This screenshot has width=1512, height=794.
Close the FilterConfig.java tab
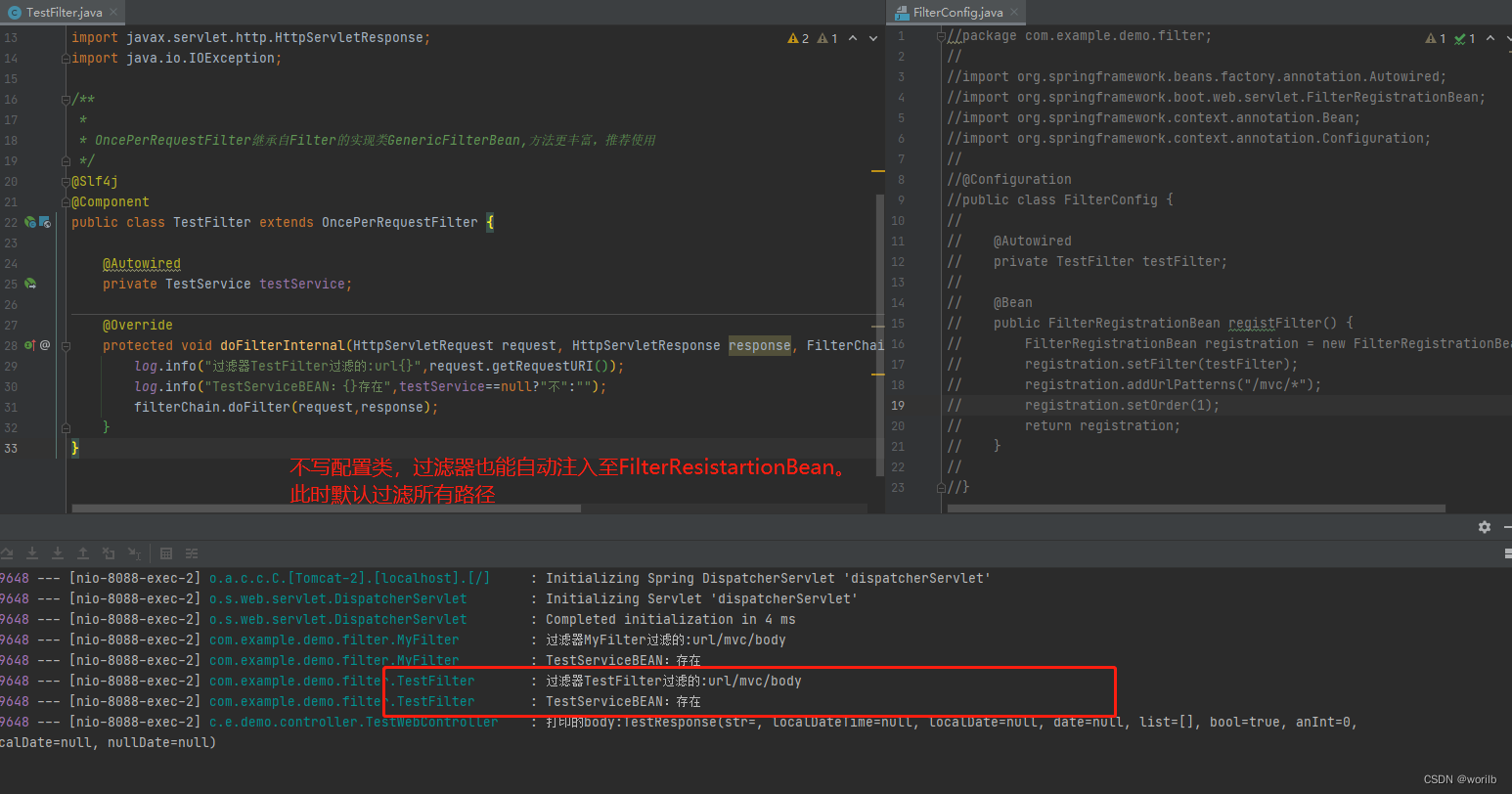pyautogui.click(x=1014, y=13)
